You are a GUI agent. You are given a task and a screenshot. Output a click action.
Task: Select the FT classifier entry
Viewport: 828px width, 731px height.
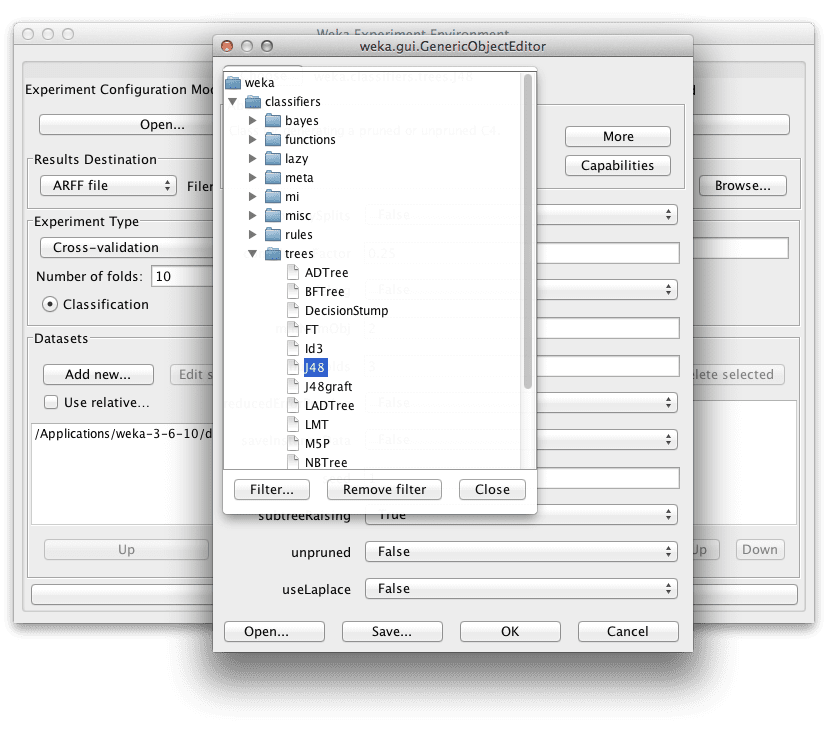312,330
